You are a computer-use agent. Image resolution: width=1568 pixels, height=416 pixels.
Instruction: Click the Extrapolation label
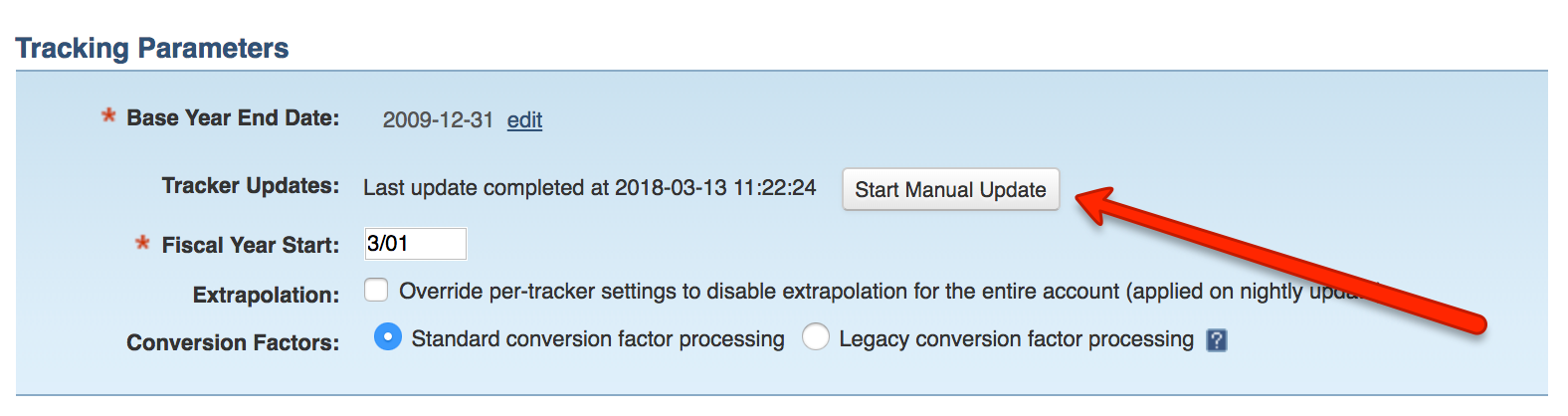click(x=266, y=295)
